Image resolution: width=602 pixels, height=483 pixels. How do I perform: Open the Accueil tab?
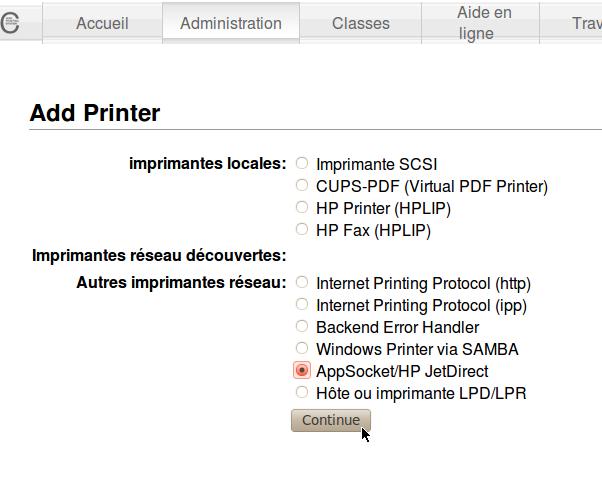pyautogui.click(x=102, y=23)
